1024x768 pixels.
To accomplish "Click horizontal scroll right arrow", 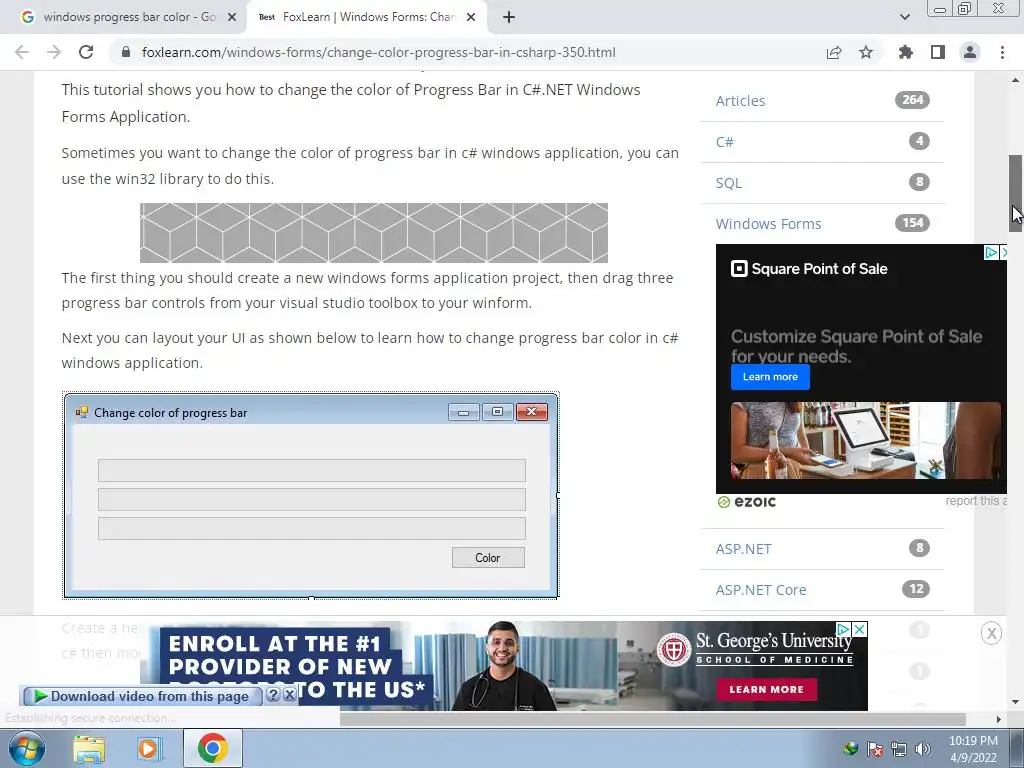I will click(x=998, y=719).
